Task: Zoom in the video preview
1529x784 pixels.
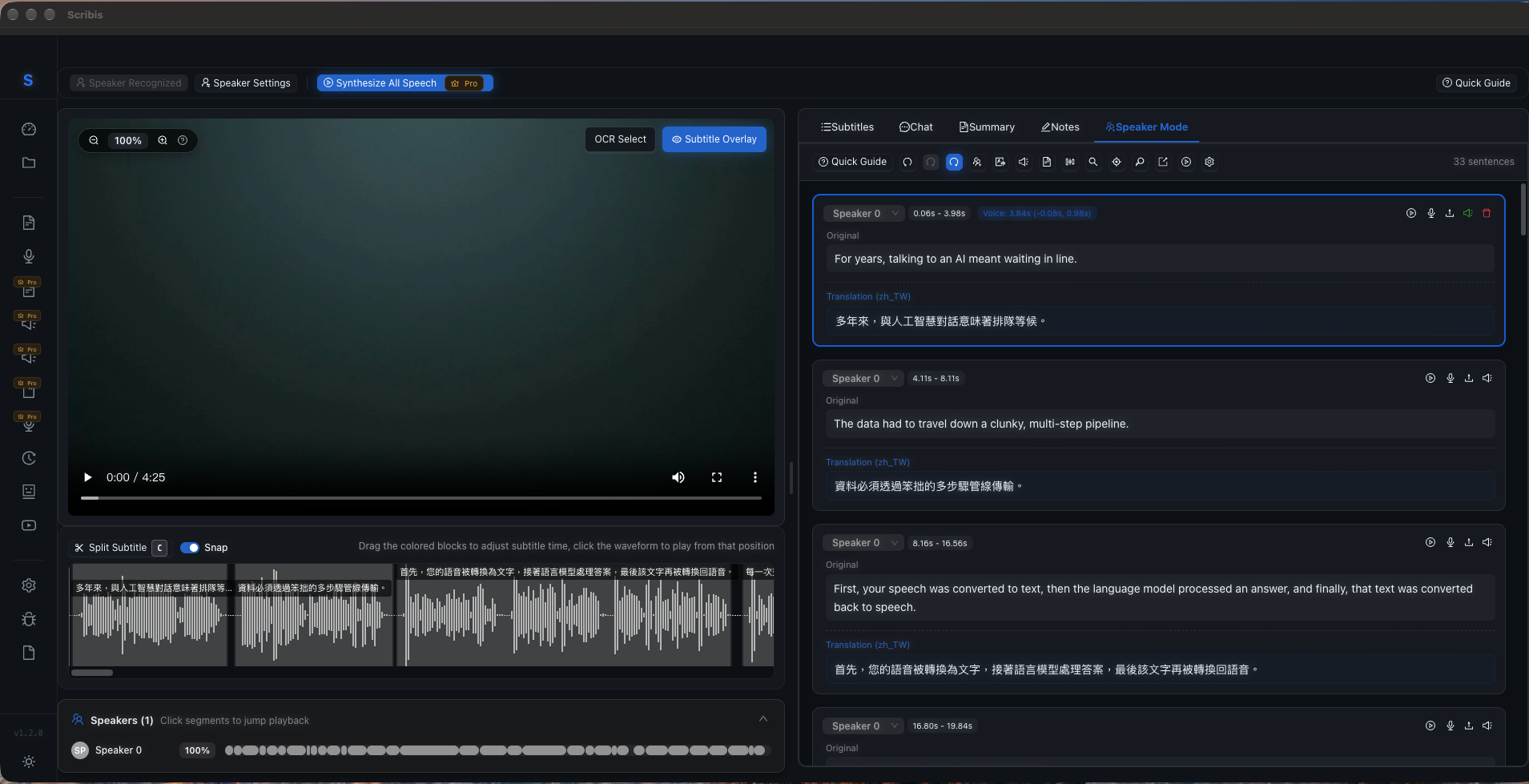Action: point(163,140)
